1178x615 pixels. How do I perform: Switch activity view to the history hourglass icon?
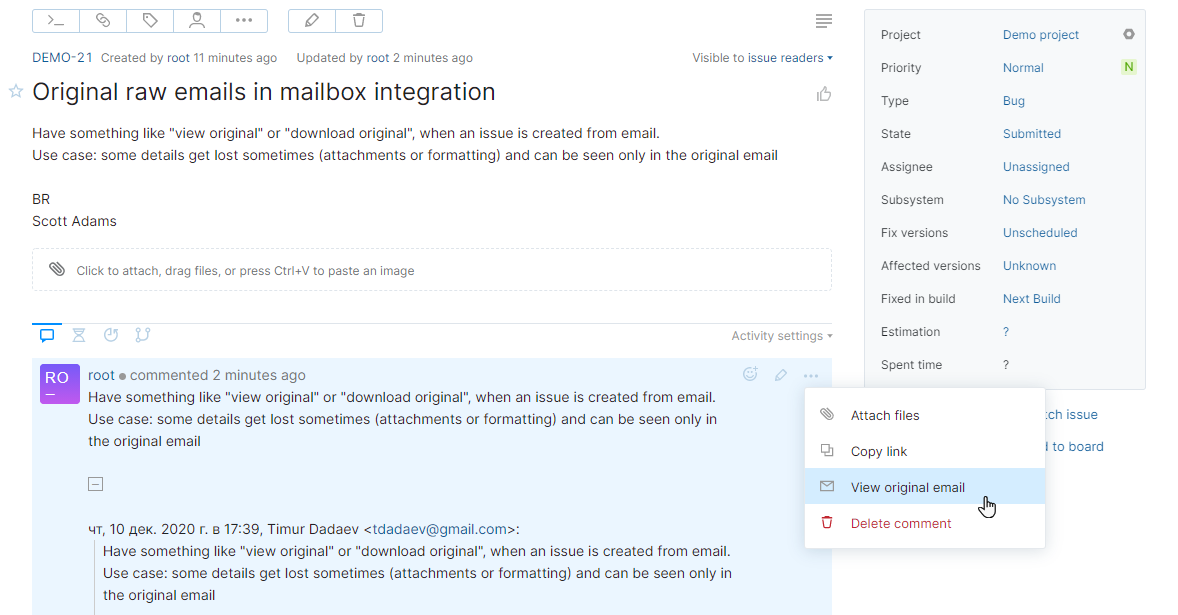[x=78, y=335]
